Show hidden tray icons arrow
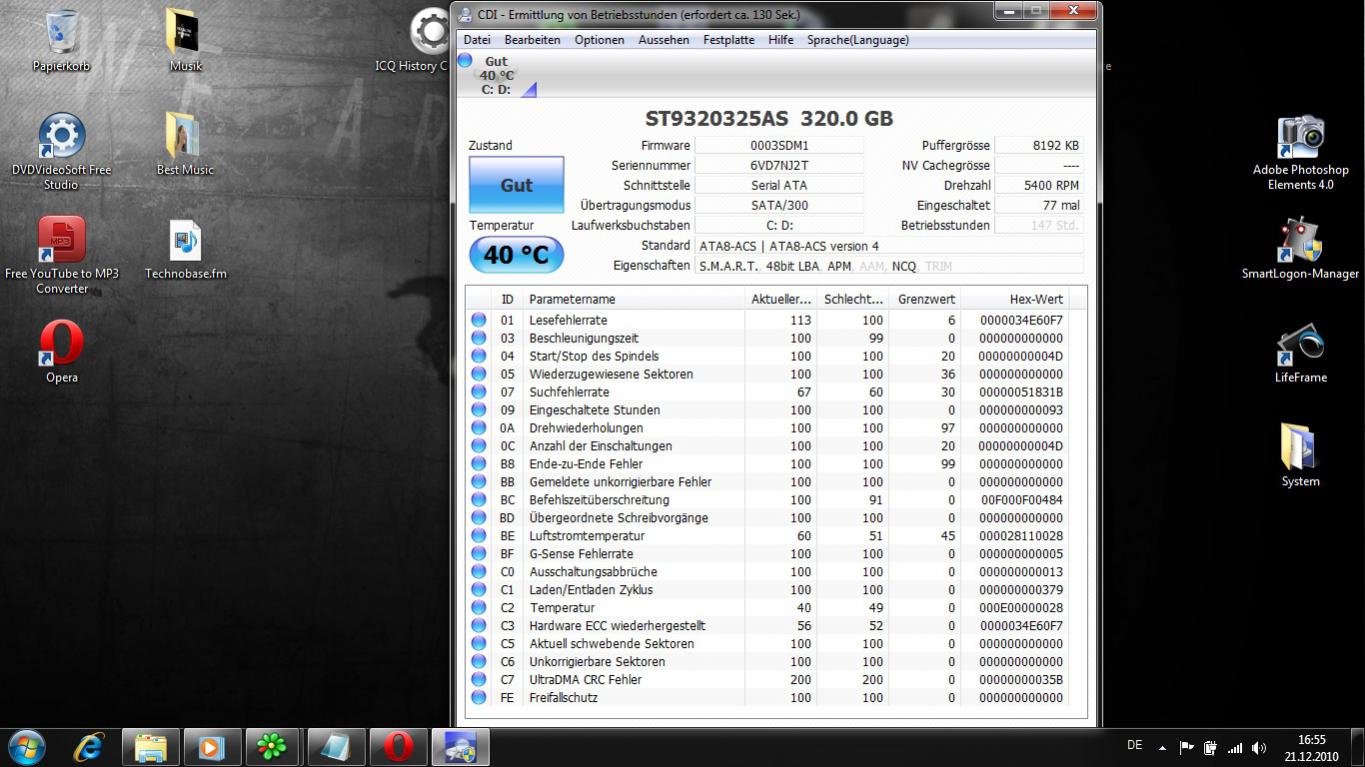The height and width of the screenshot is (767, 1365). pyautogui.click(x=1162, y=748)
